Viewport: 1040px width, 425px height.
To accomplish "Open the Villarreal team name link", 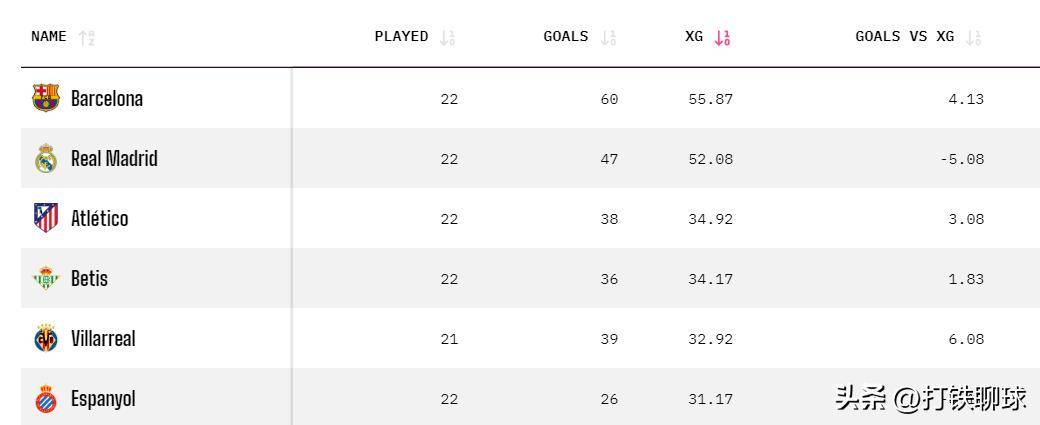I will pyautogui.click(x=103, y=338).
